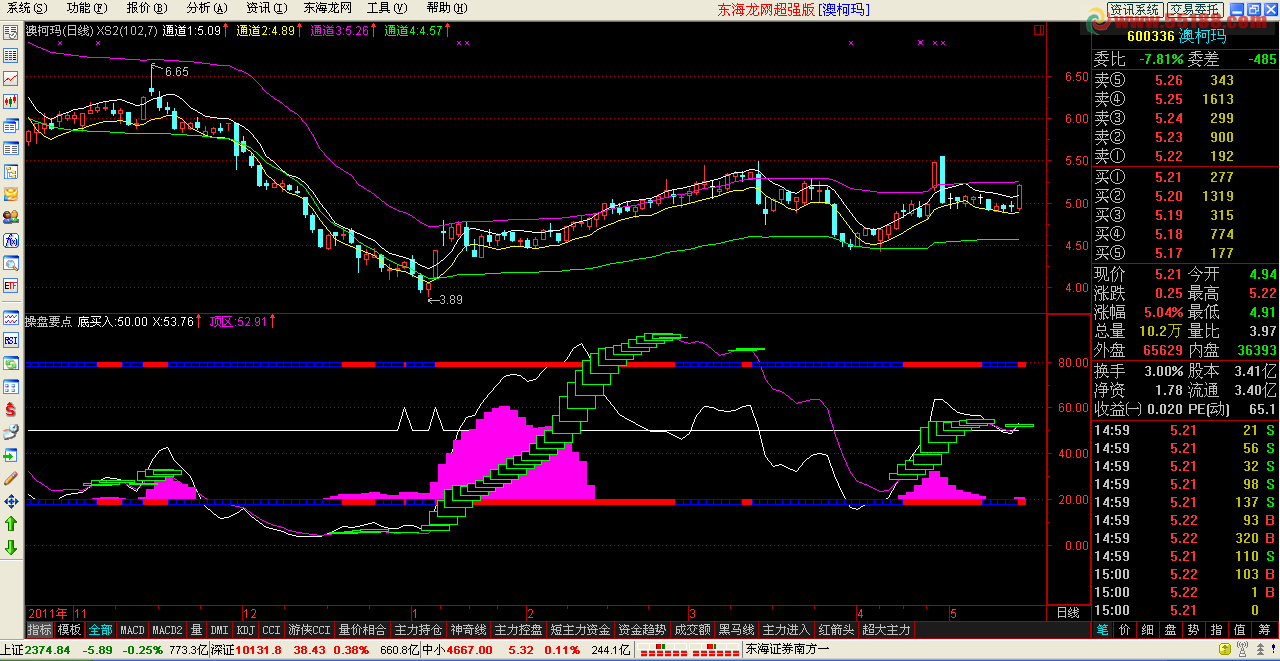Switch to the DMI indicator tab

click(x=219, y=630)
